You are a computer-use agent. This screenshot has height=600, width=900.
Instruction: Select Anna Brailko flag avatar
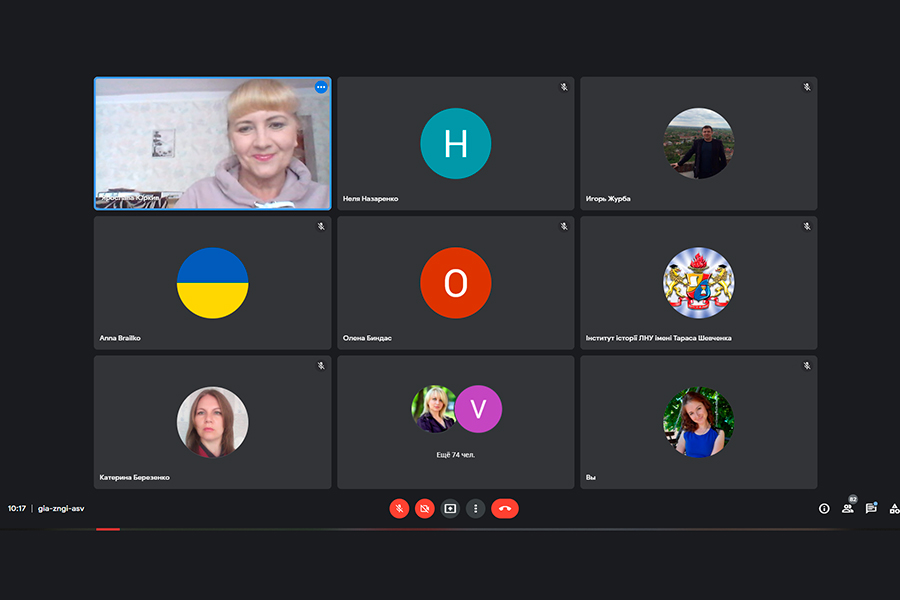pyautogui.click(x=212, y=283)
